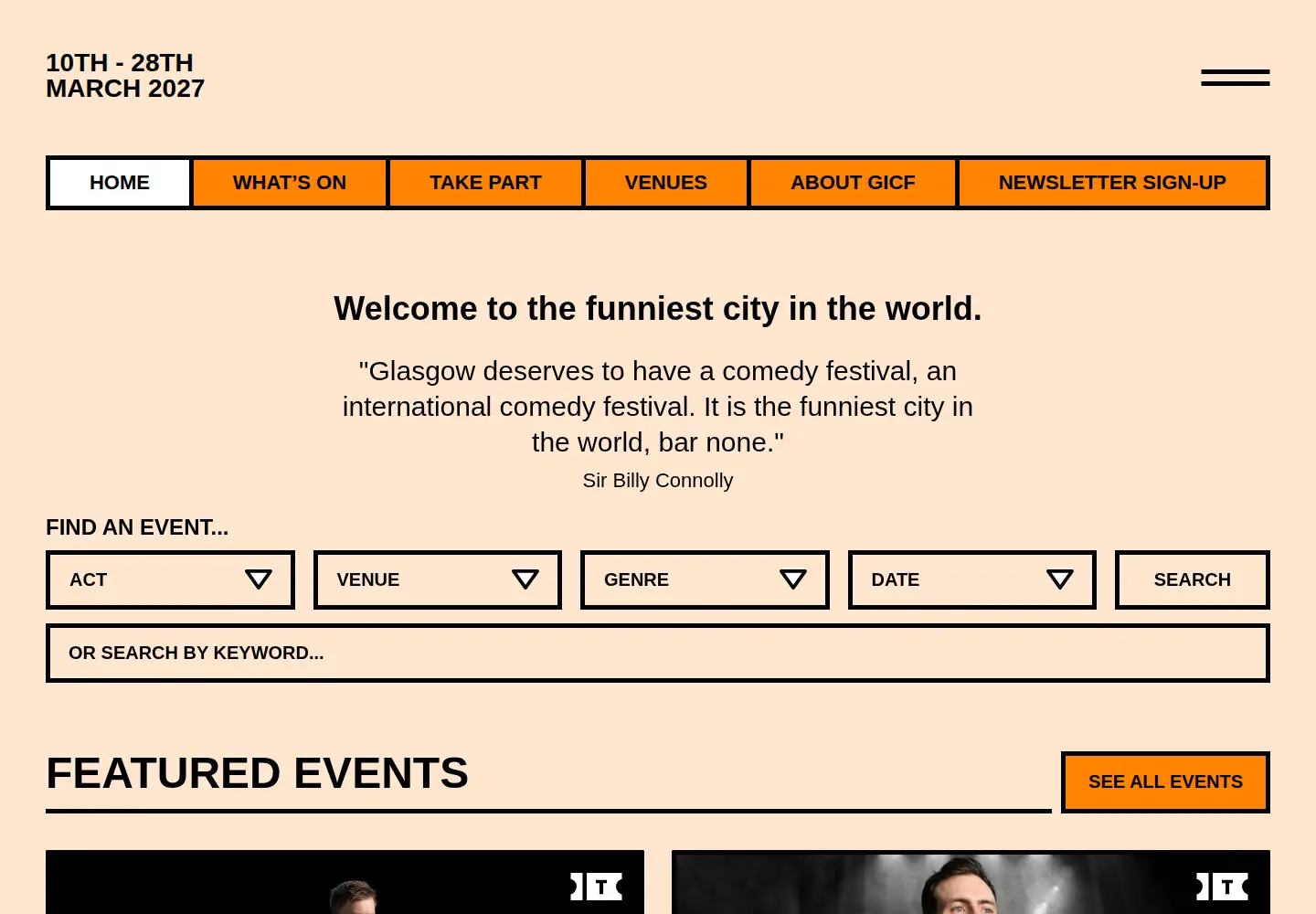Open the Venue dropdown filter
This screenshot has width=1316, height=914.
tap(438, 579)
